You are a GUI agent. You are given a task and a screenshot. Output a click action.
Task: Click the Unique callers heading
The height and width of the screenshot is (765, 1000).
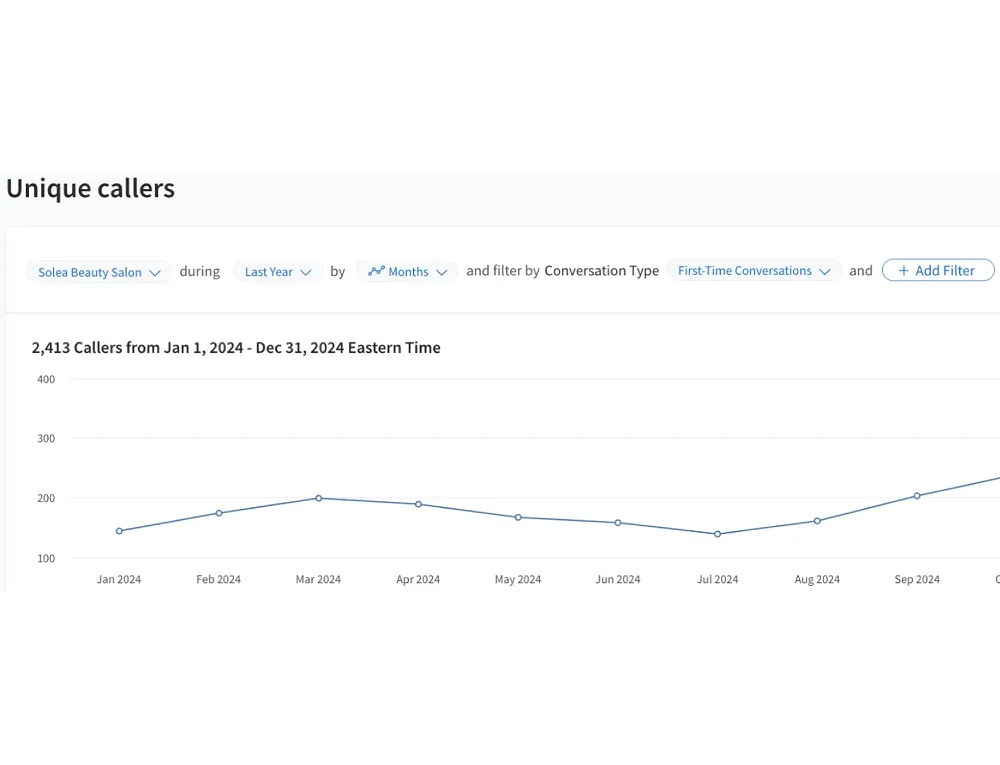(x=91, y=189)
